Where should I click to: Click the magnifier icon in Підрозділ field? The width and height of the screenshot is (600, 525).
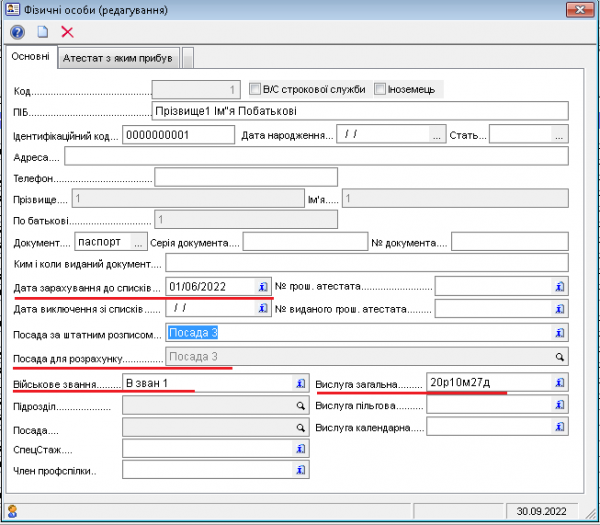(x=298, y=407)
